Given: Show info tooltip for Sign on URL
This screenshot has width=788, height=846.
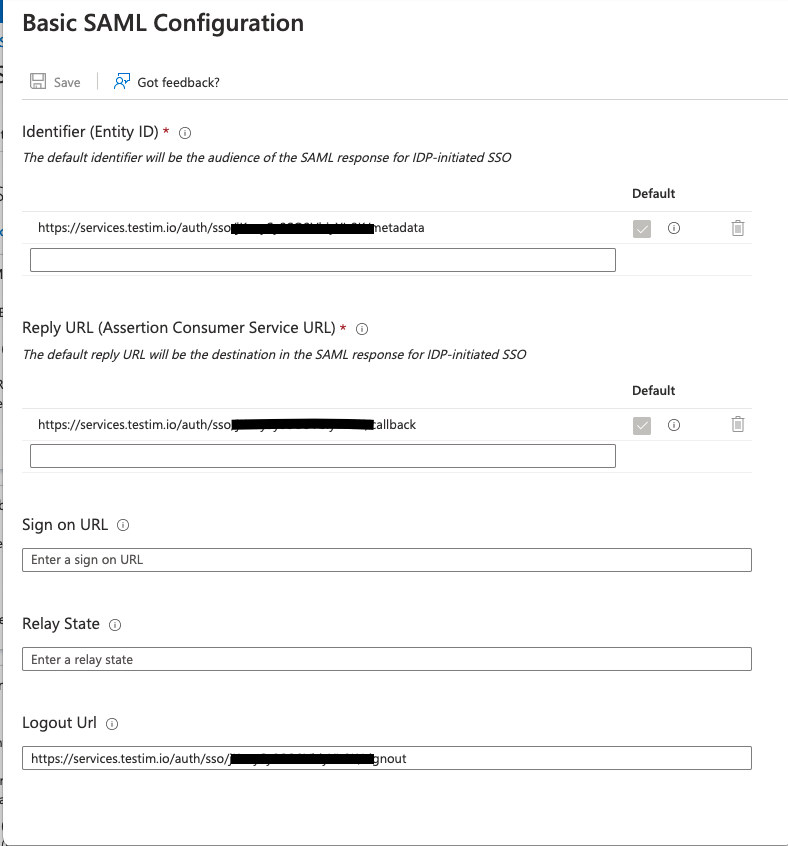Looking at the screenshot, I should (x=123, y=525).
